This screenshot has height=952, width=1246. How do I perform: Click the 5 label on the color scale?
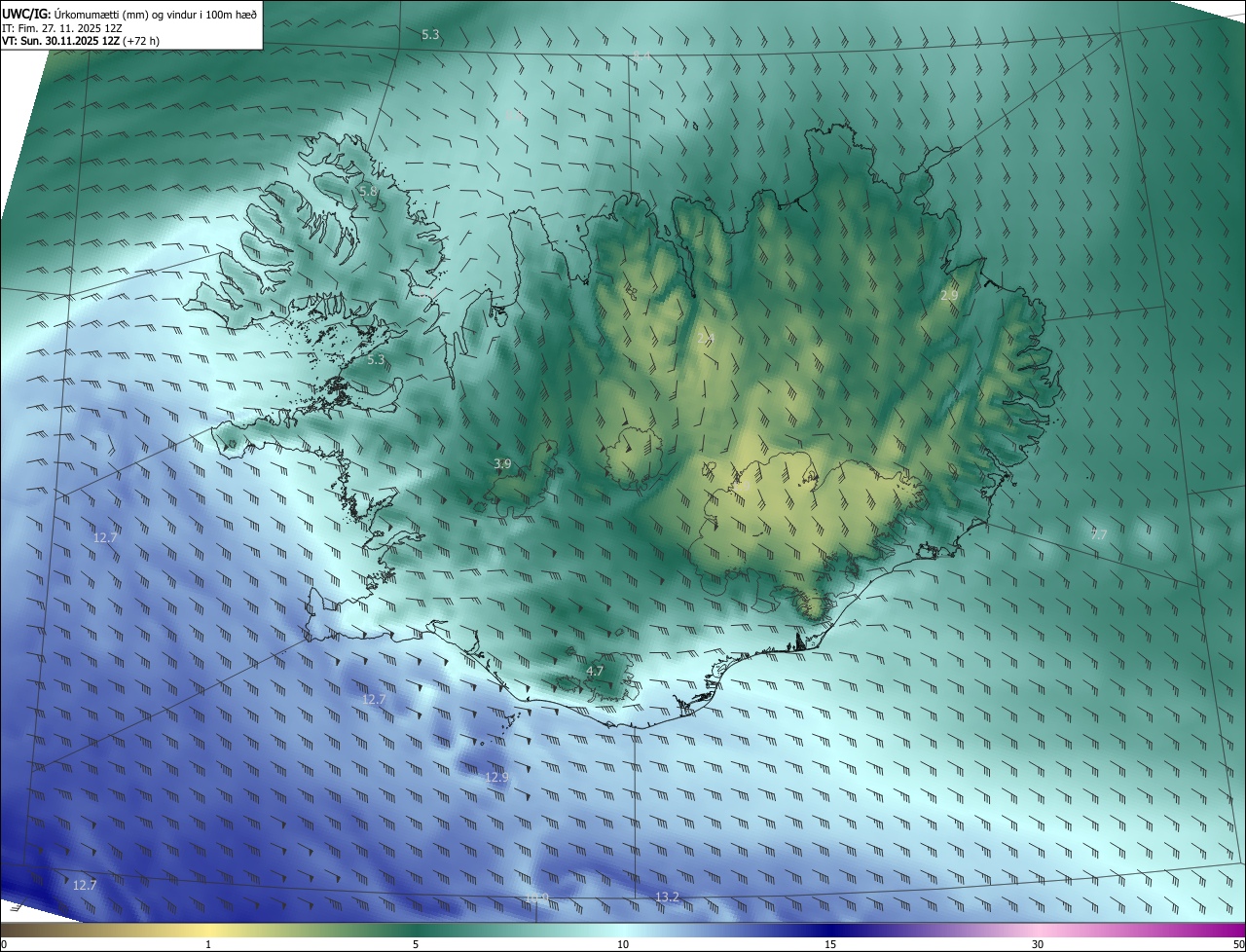point(416,944)
